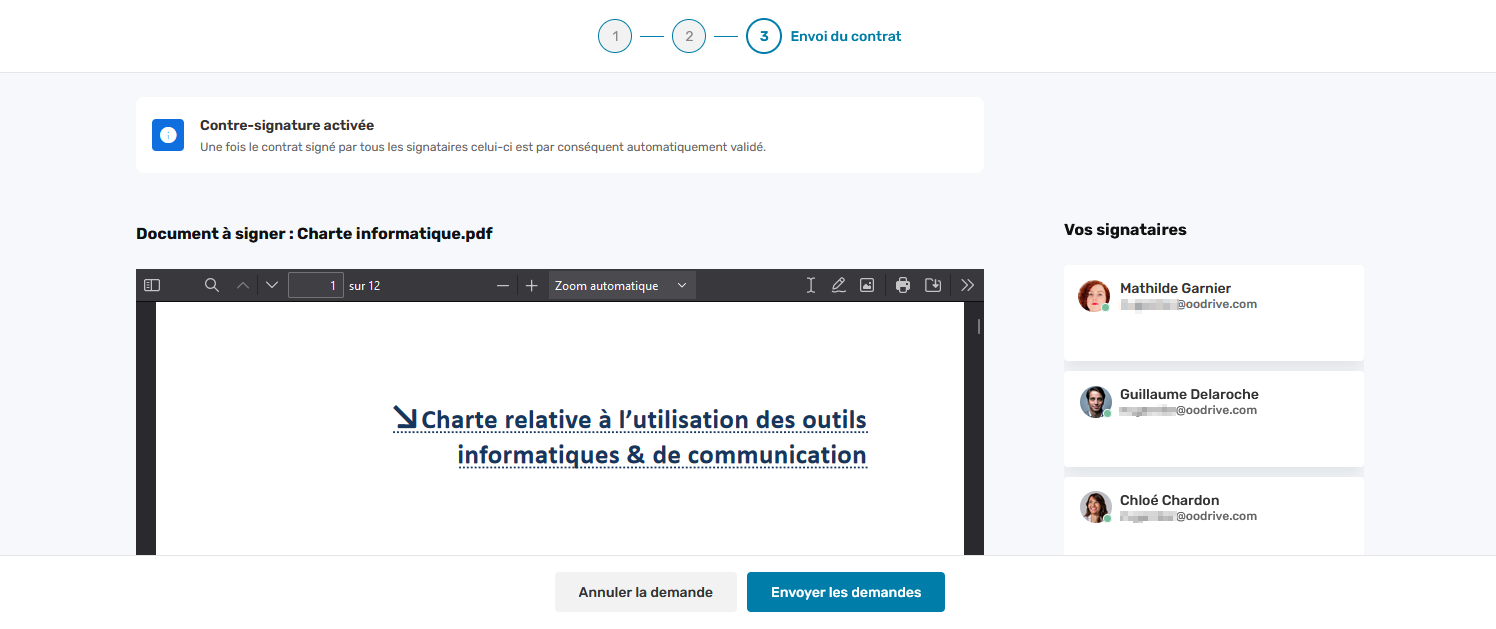Click the PDF viewer vertical scrollbar
Image resolution: width=1496 pixels, height=629 pixels.
coord(978,326)
